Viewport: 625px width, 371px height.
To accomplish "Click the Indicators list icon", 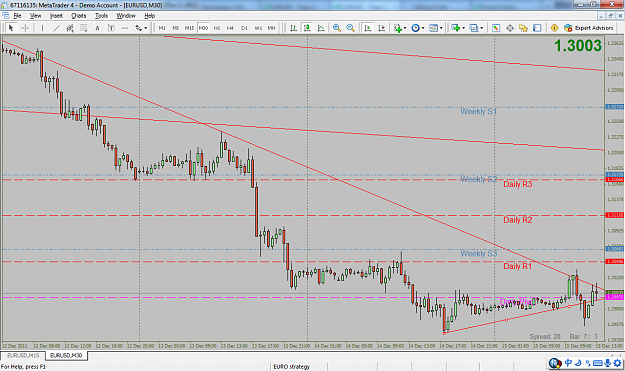I will pyautogui.click(x=397, y=28).
